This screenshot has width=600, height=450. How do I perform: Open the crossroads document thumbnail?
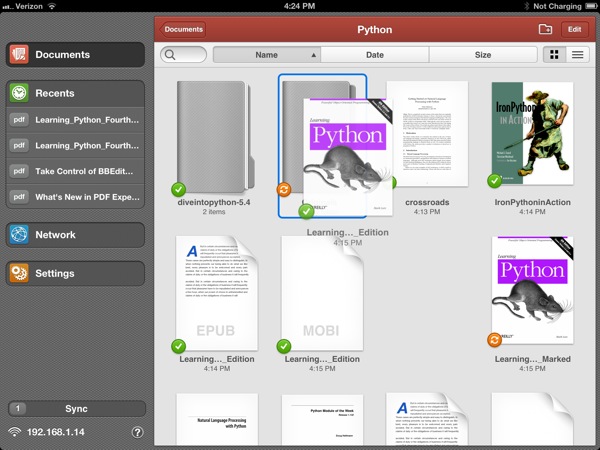coord(429,133)
